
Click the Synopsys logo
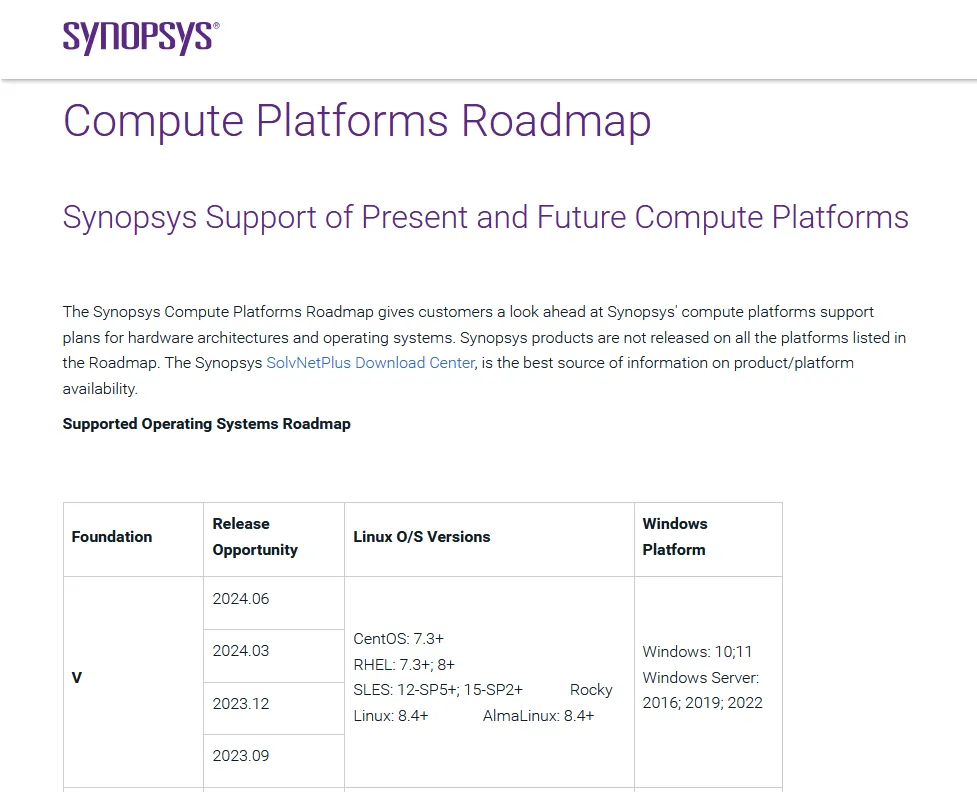click(140, 38)
